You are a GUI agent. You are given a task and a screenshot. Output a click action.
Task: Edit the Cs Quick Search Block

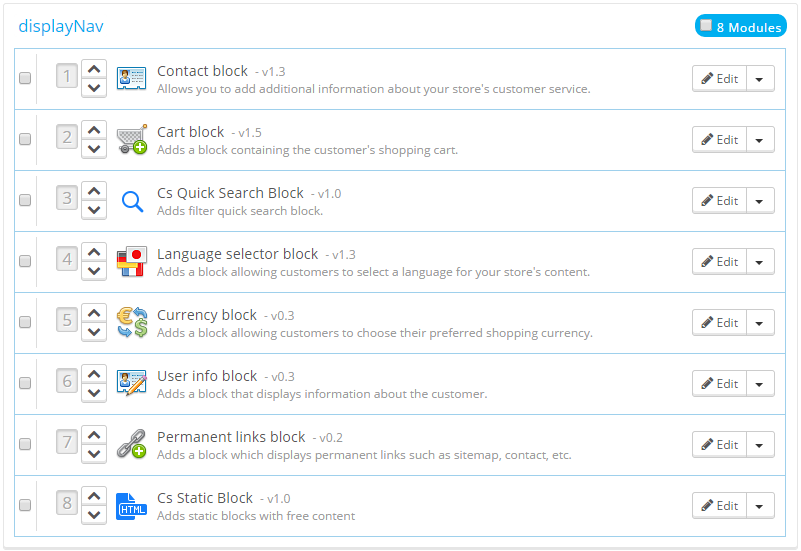click(x=719, y=201)
